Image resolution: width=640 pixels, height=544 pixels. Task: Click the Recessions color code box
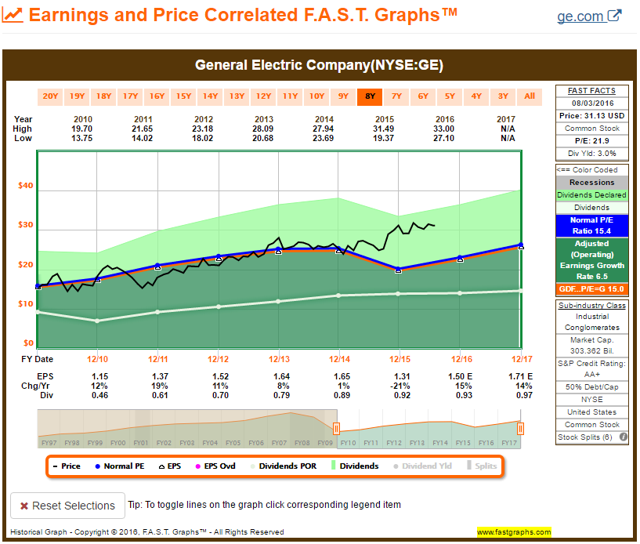[x=592, y=182]
